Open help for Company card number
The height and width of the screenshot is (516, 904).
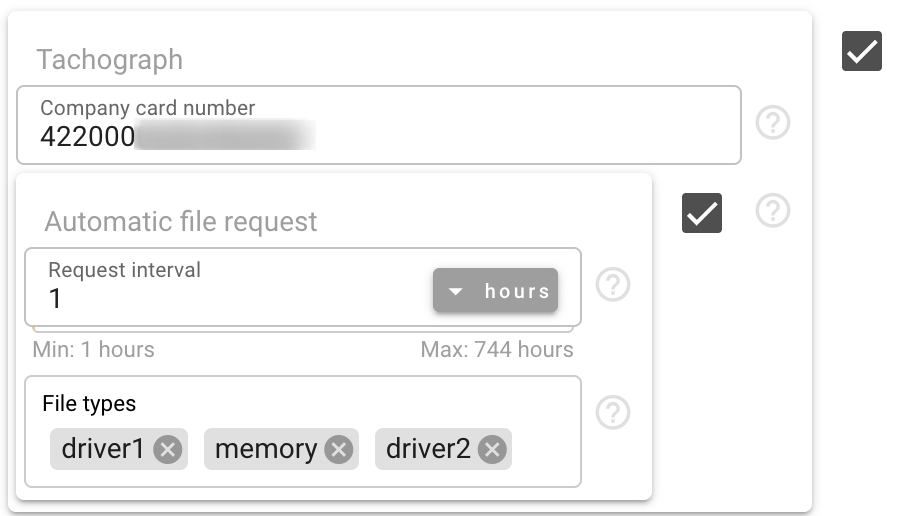pos(773,122)
